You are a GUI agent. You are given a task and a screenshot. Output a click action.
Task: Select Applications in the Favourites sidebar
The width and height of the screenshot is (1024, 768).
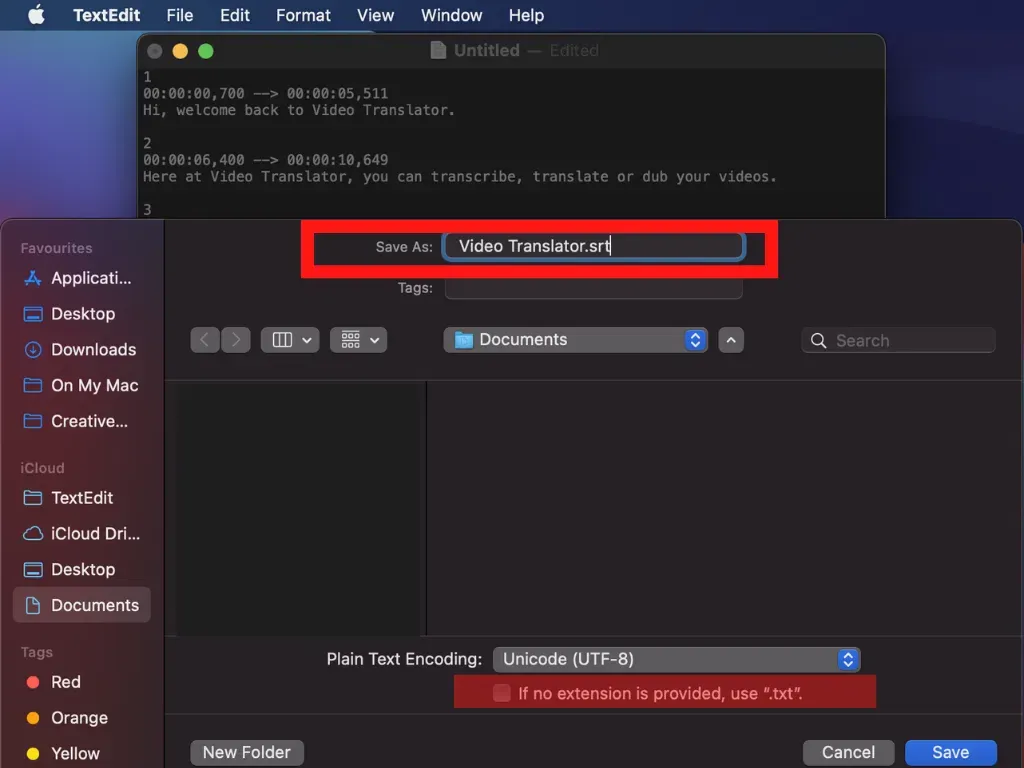click(x=82, y=278)
